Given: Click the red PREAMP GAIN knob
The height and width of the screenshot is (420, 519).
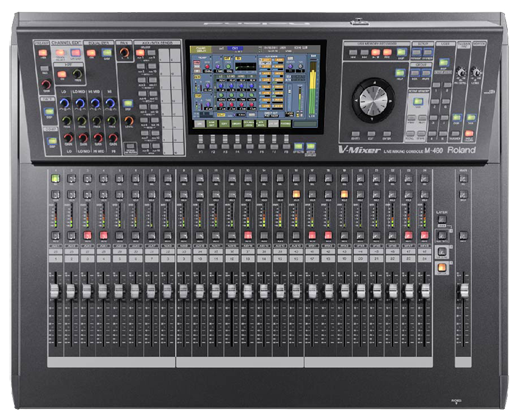Looking at the screenshot, I should (x=46, y=84).
